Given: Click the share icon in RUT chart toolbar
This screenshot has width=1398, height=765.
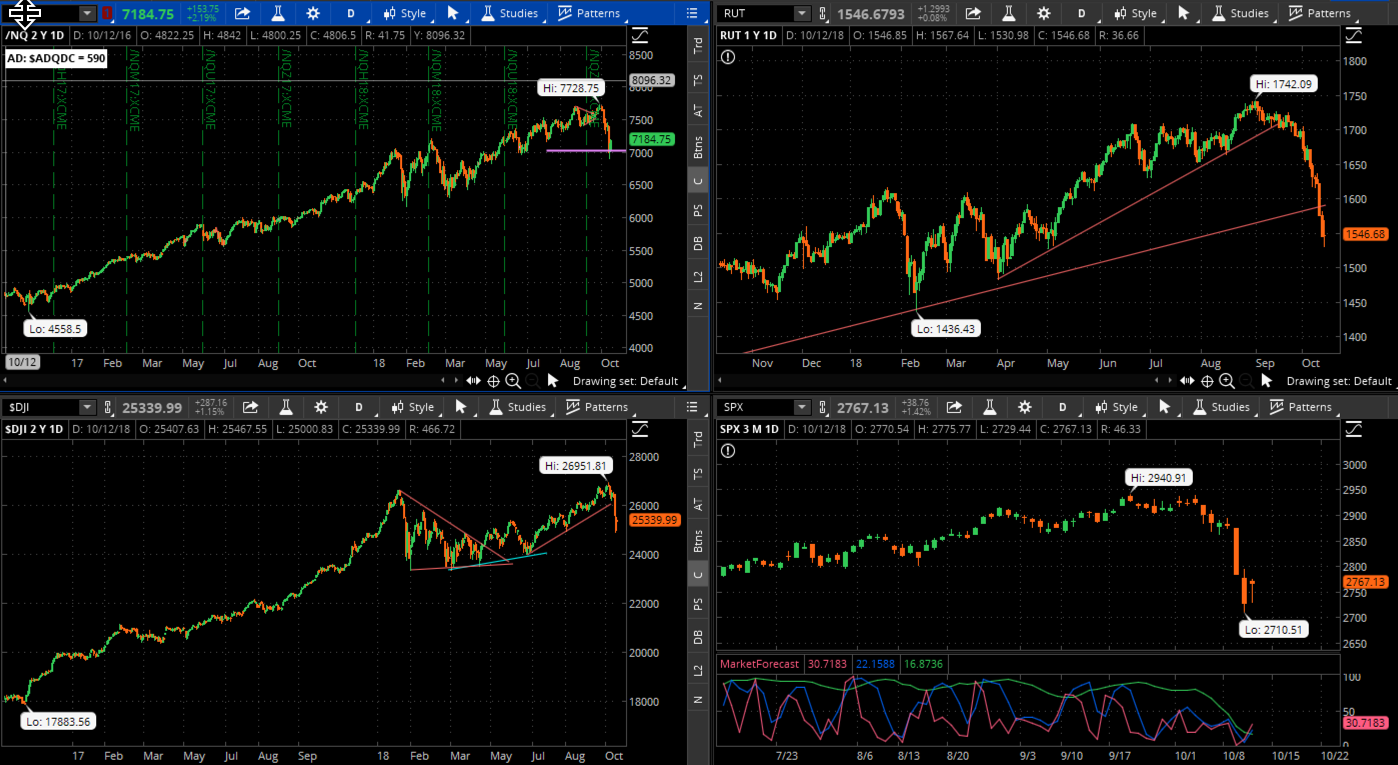Looking at the screenshot, I should click(972, 14).
